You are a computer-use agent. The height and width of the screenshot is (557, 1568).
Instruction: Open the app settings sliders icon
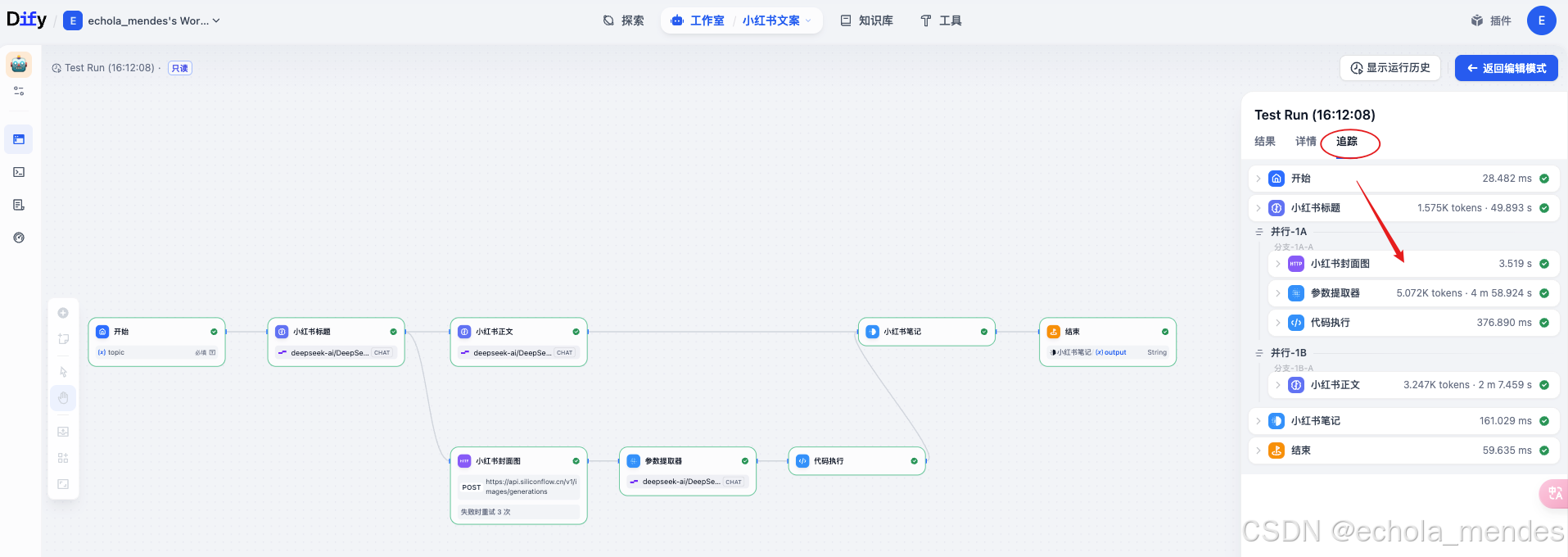pos(19,91)
